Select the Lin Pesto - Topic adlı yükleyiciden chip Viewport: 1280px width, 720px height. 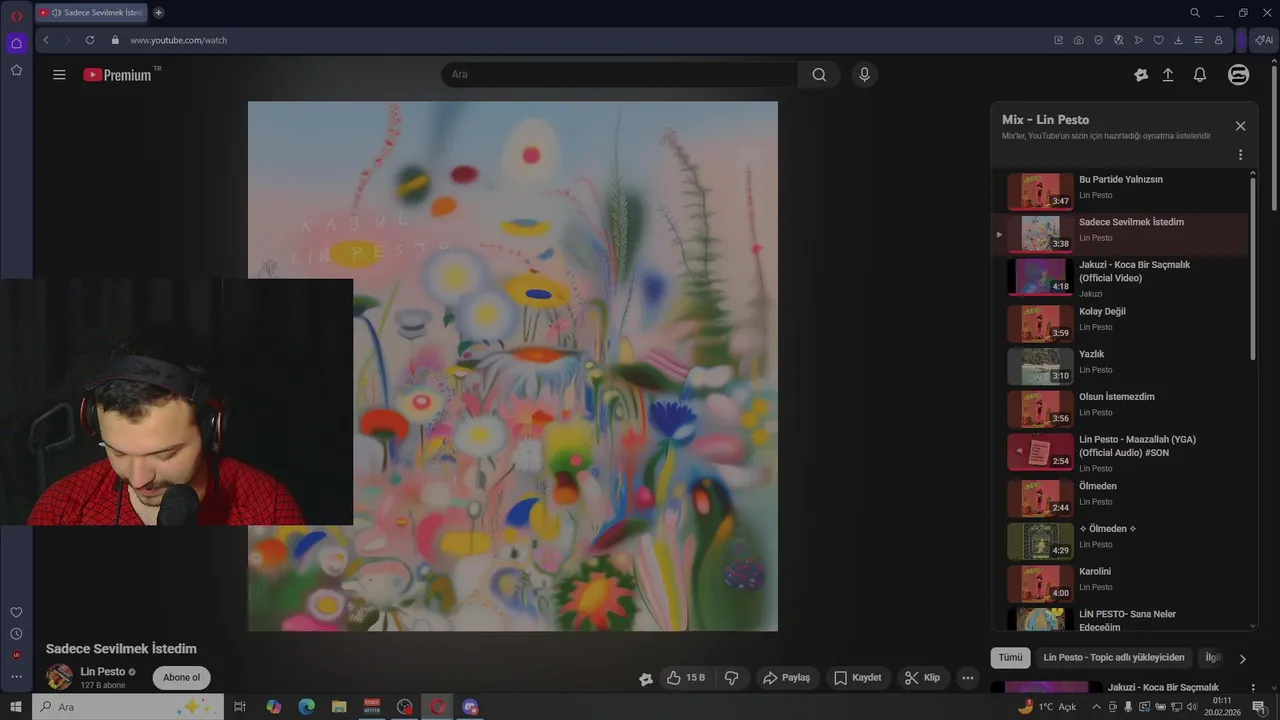click(x=1113, y=658)
